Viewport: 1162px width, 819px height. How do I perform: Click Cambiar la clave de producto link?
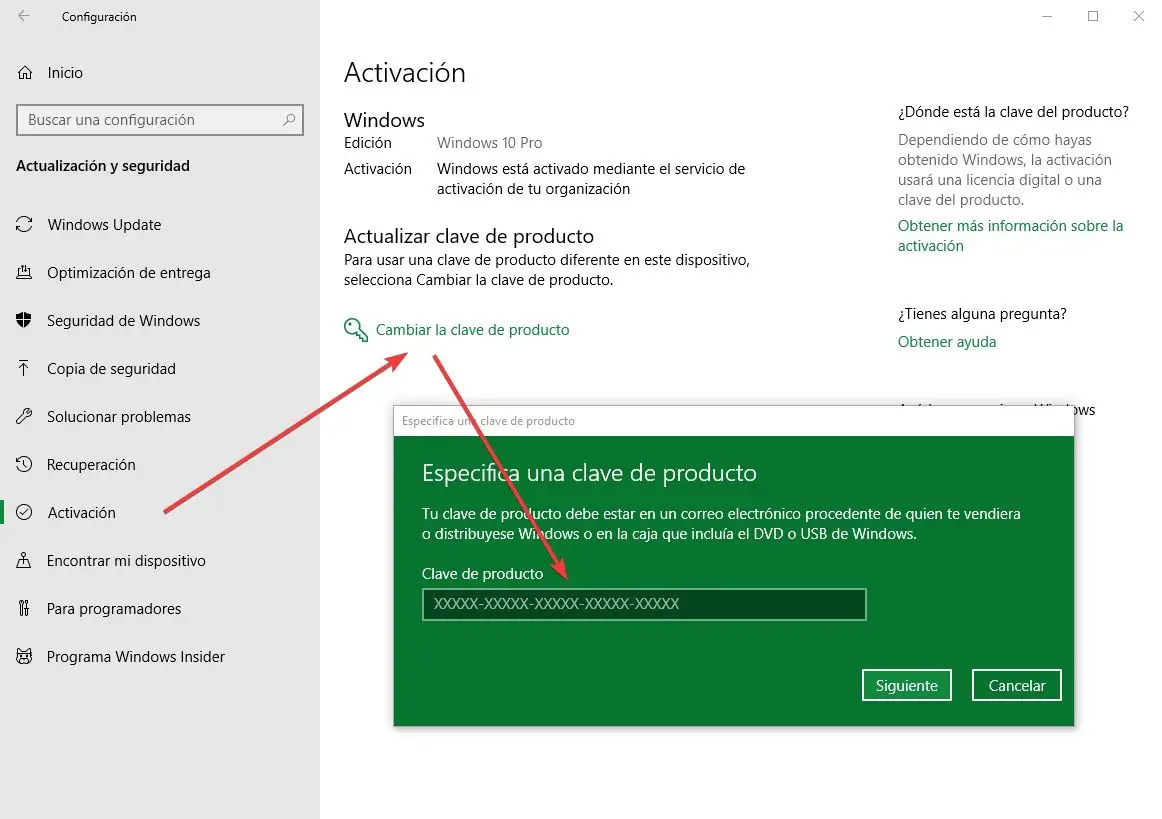click(x=472, y=330)
